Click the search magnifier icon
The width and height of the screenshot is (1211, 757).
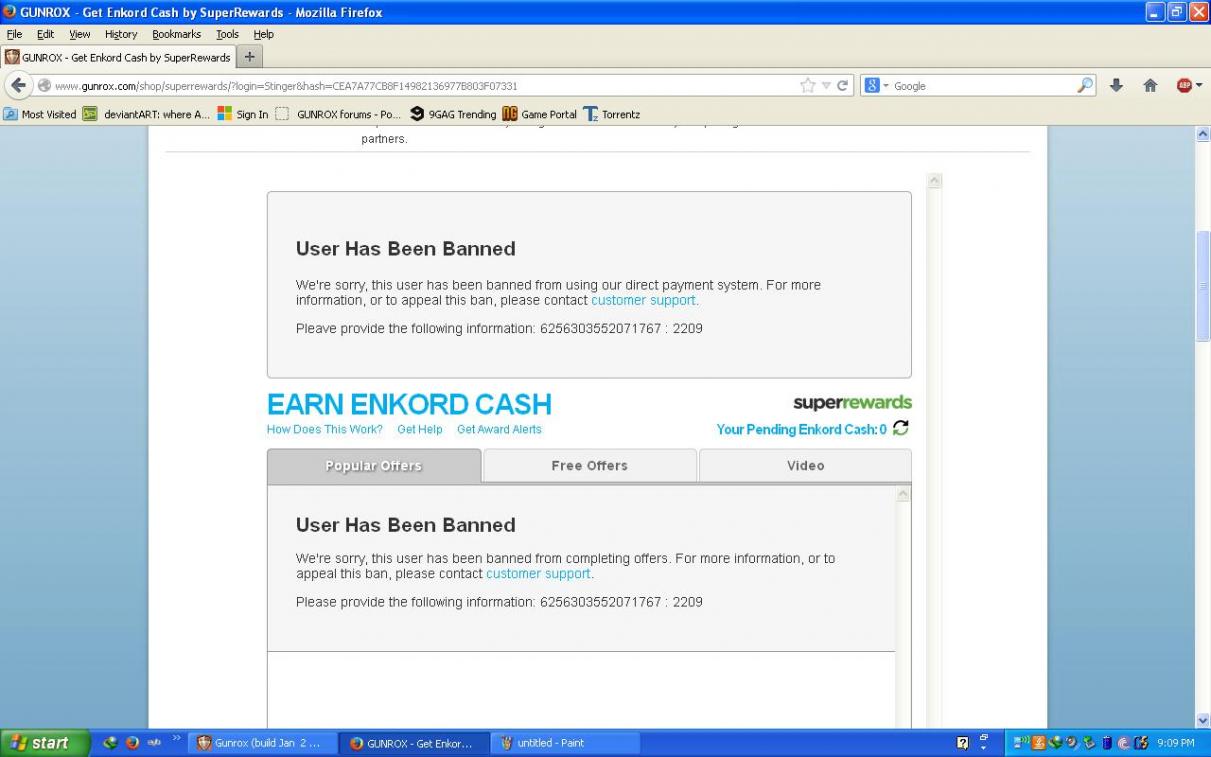coord(1085,86)
